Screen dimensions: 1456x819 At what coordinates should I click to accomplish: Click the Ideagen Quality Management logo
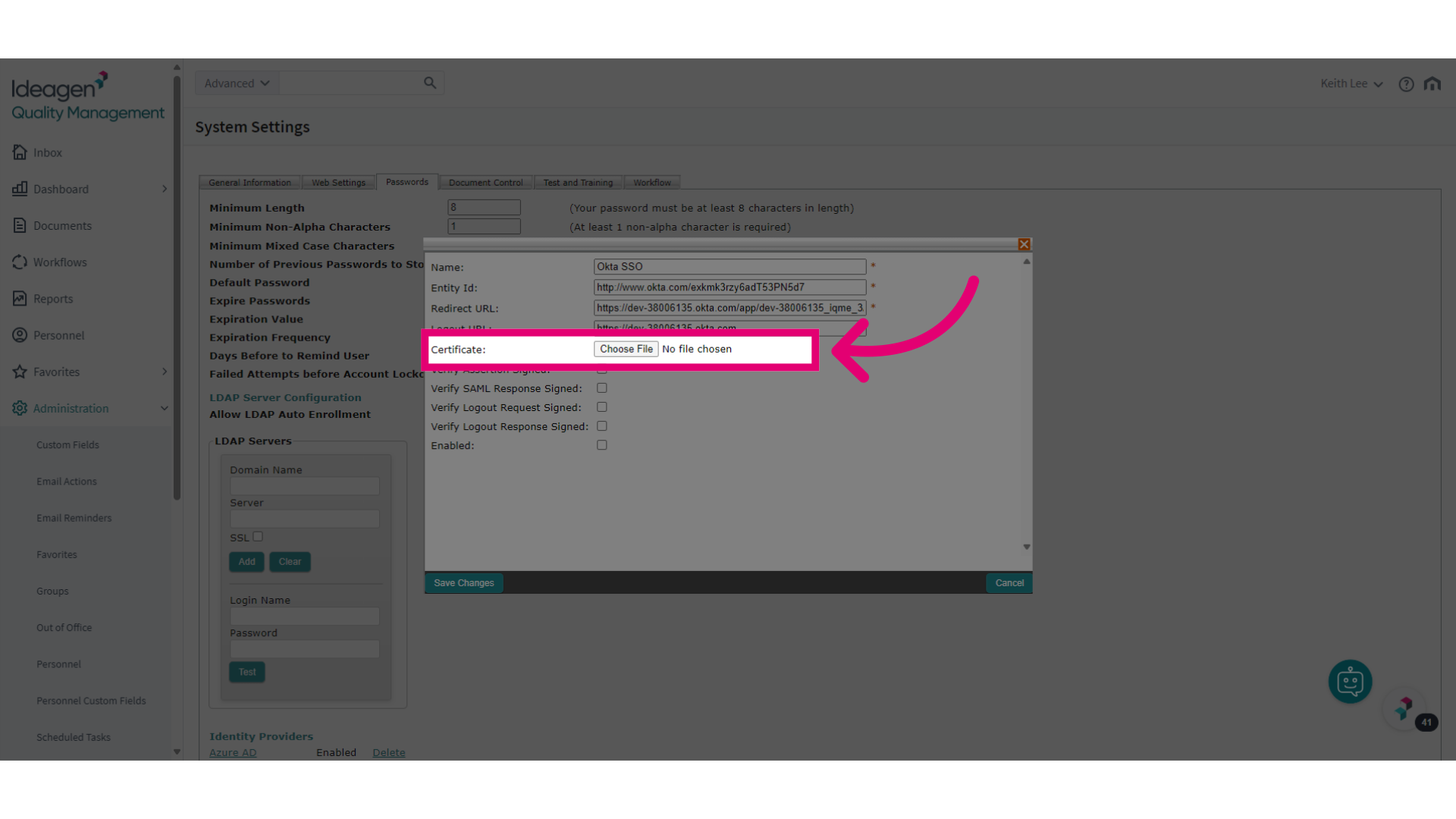(87, 97)
